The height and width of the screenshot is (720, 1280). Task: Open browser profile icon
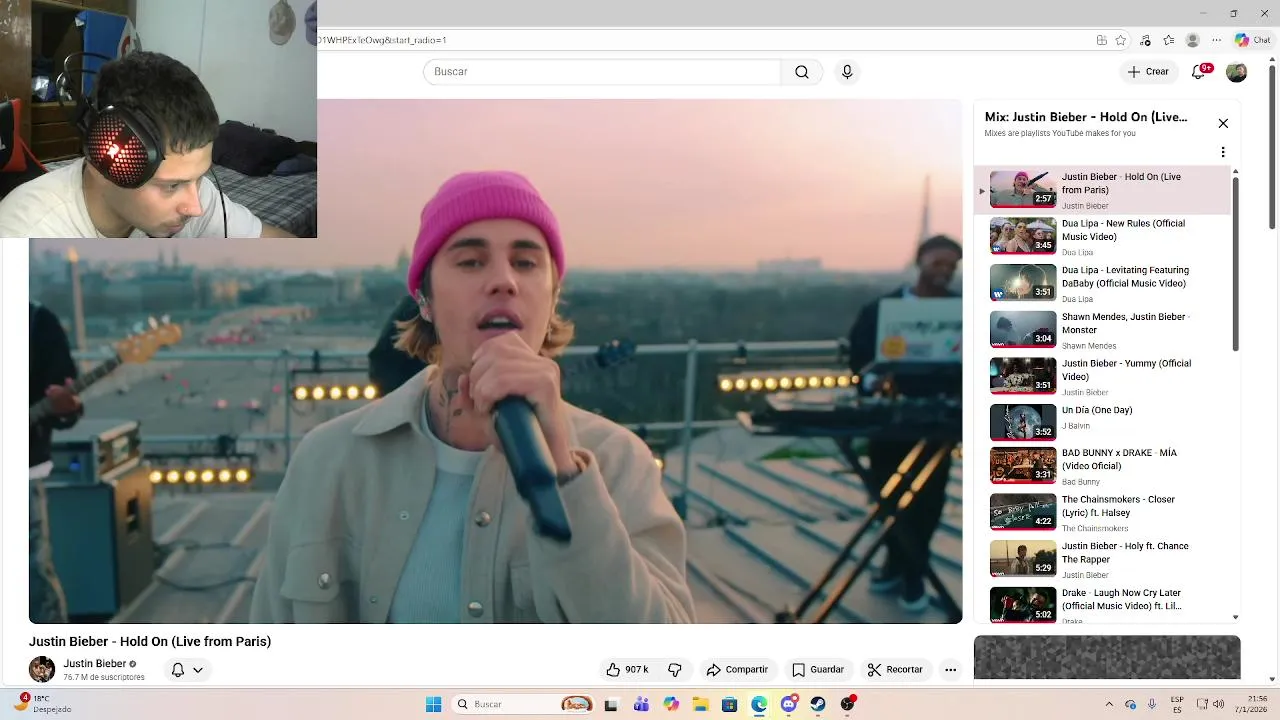1192,40
